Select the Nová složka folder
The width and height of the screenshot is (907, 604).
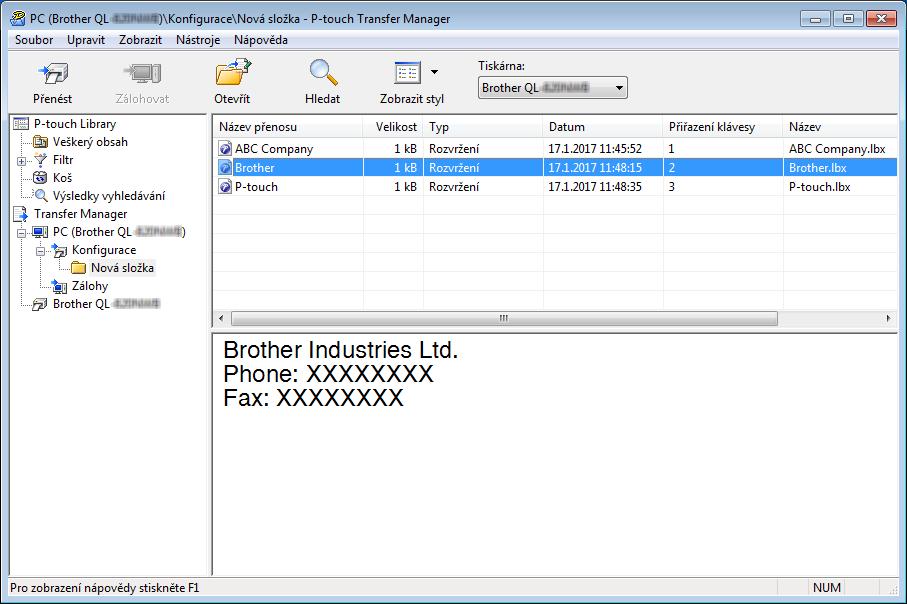pos(123,268)
